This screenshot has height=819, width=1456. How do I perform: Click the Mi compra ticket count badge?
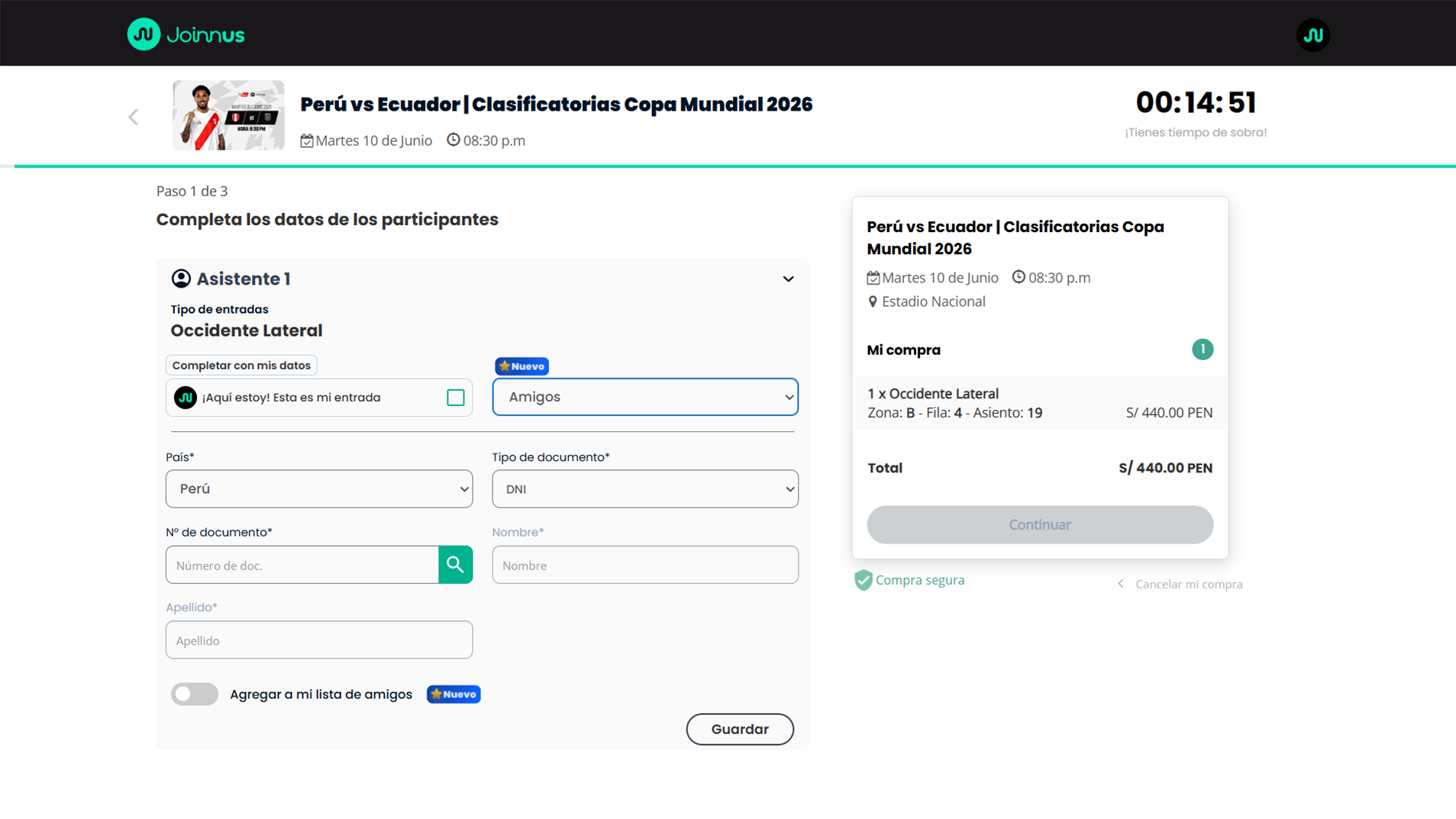click(x=1202, y=350)
